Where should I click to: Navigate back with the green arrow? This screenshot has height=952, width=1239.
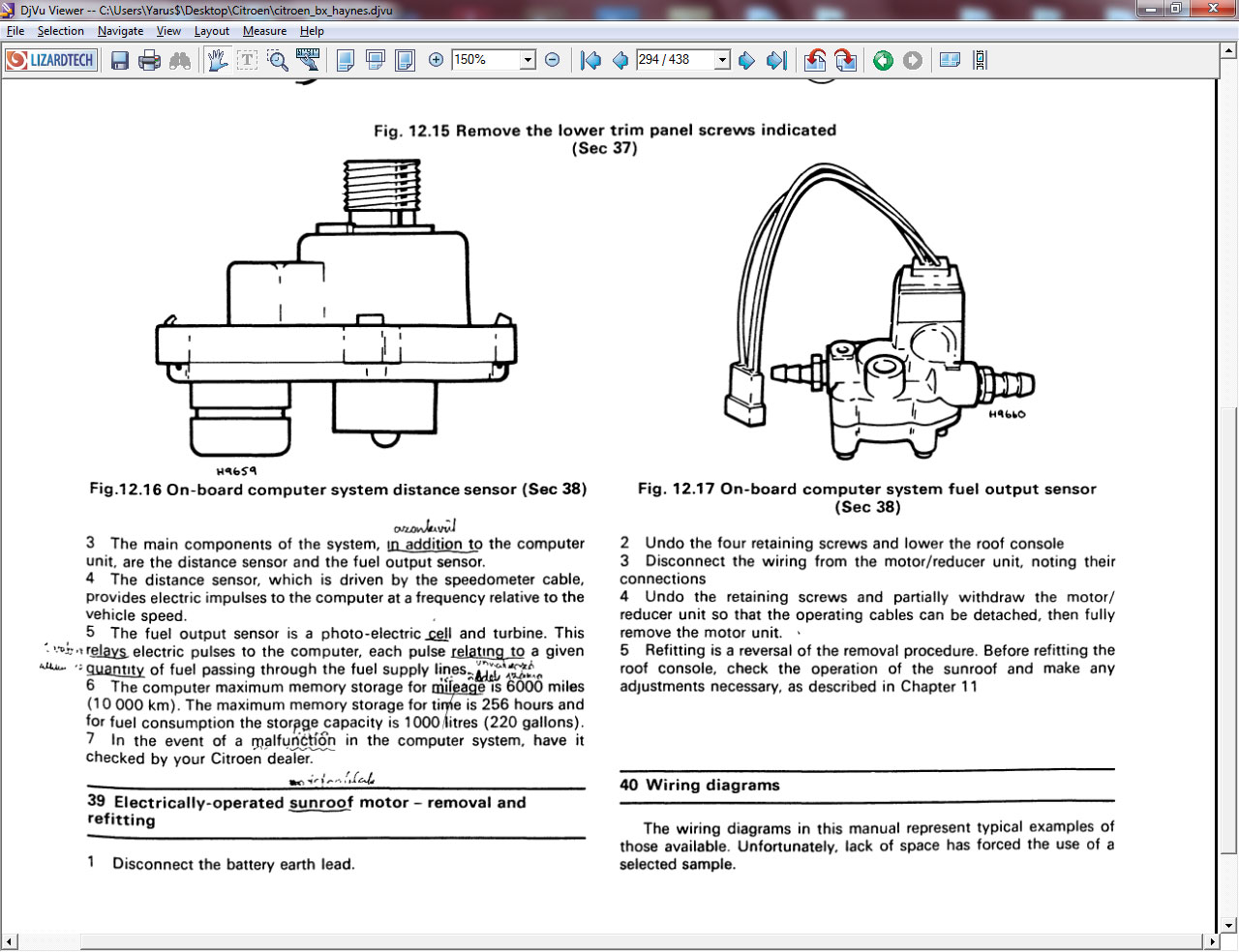point(883,60)
